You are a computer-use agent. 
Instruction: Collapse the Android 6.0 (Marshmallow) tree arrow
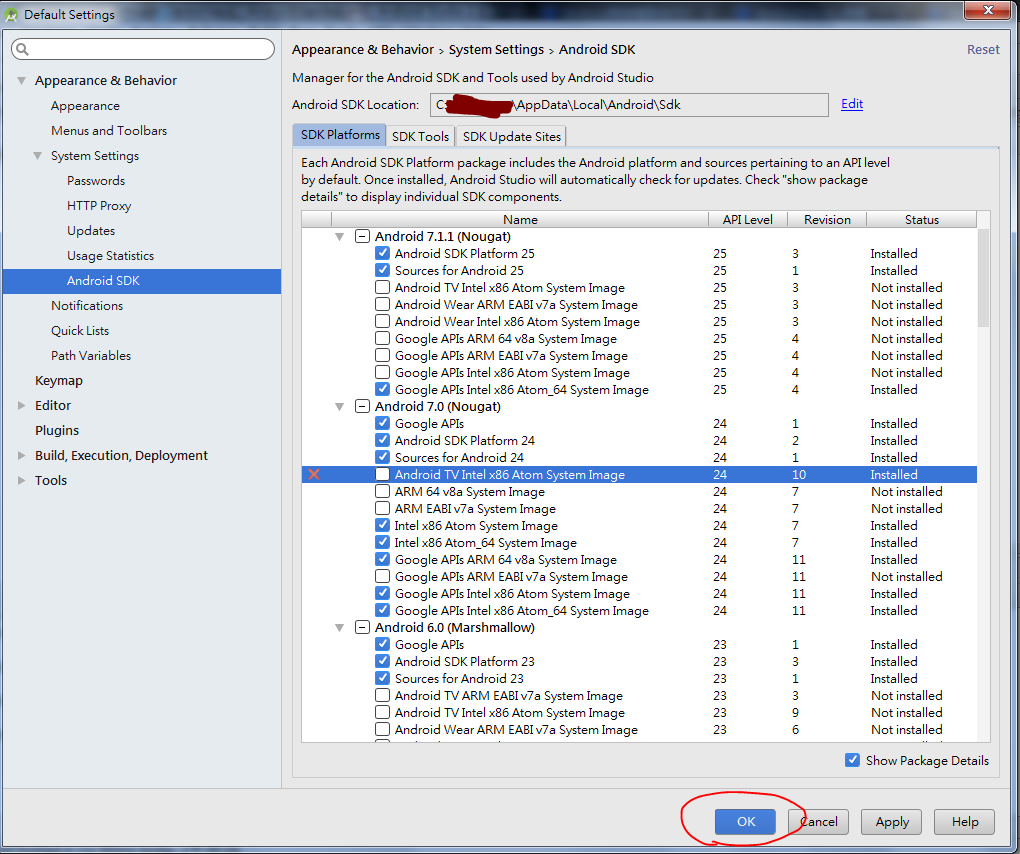point(340,628)
